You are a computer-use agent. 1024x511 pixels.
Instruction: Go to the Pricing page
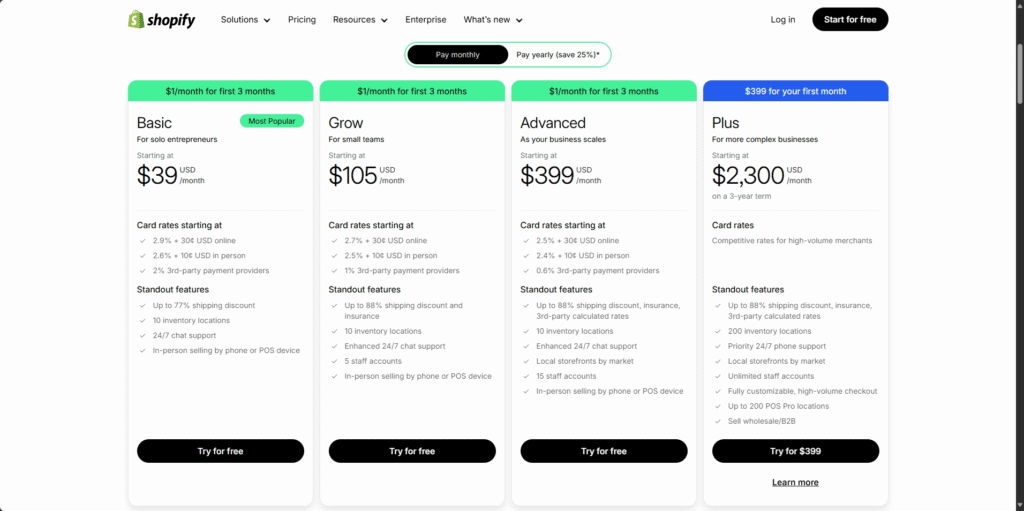pyautogui.click(x=302, y=19)
